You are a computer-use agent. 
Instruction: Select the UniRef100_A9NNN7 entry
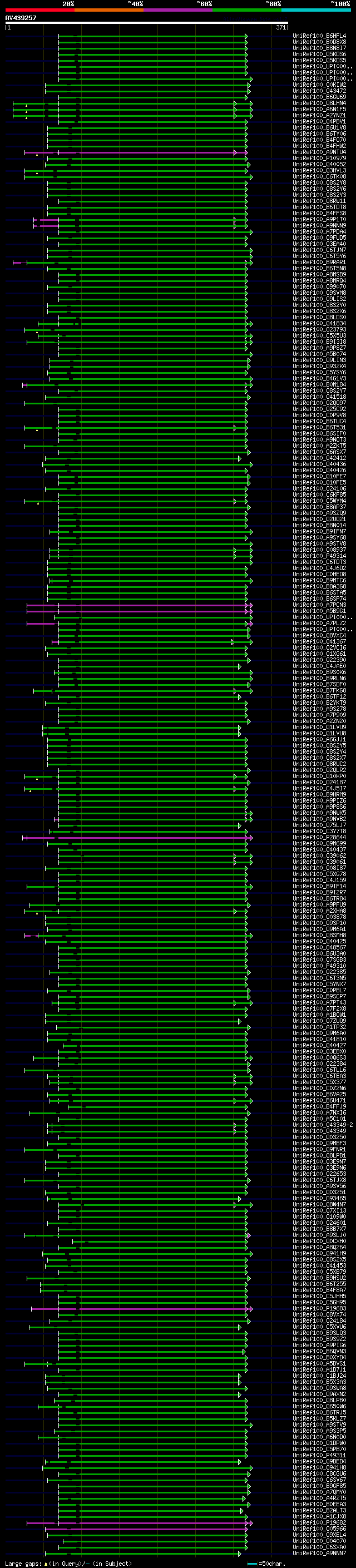tap(319, 1554)
